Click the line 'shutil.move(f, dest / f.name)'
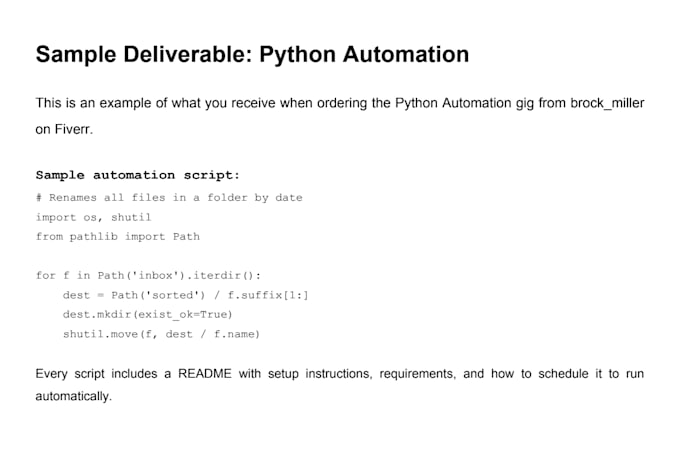Image resolution: width=680 pixels, height=459 pixels. pyautogui.click(x=161, y=334)
